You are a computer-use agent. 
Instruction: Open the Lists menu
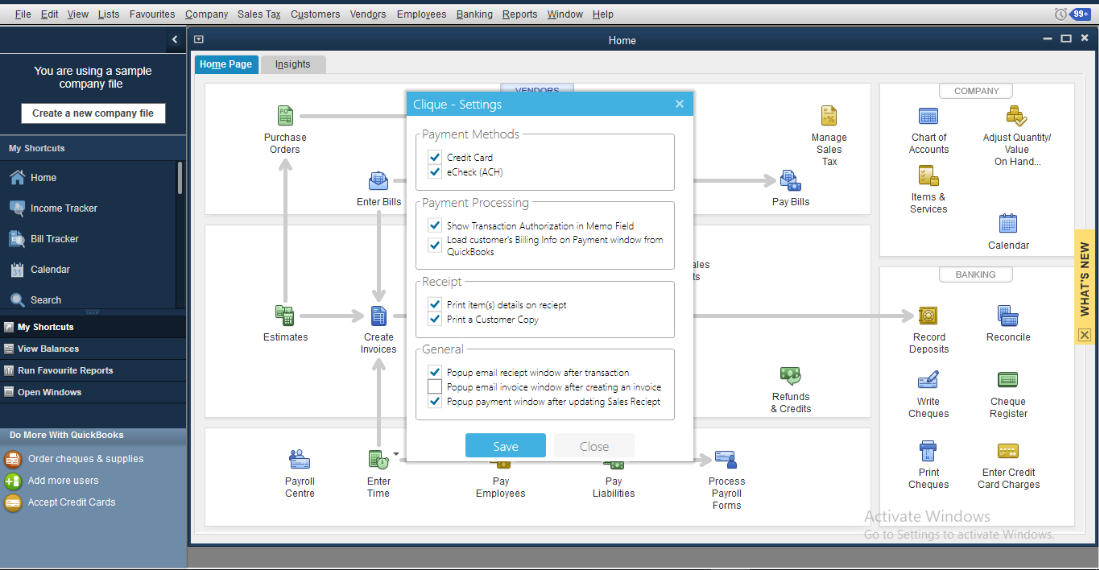[x=109, y=14]
